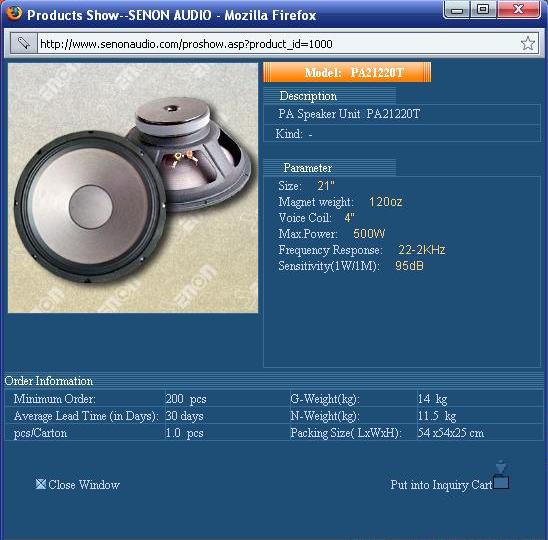Click the orange Model PA21220T banner
The width and height of the screenshot is (548, 540).
click(347, 72)
